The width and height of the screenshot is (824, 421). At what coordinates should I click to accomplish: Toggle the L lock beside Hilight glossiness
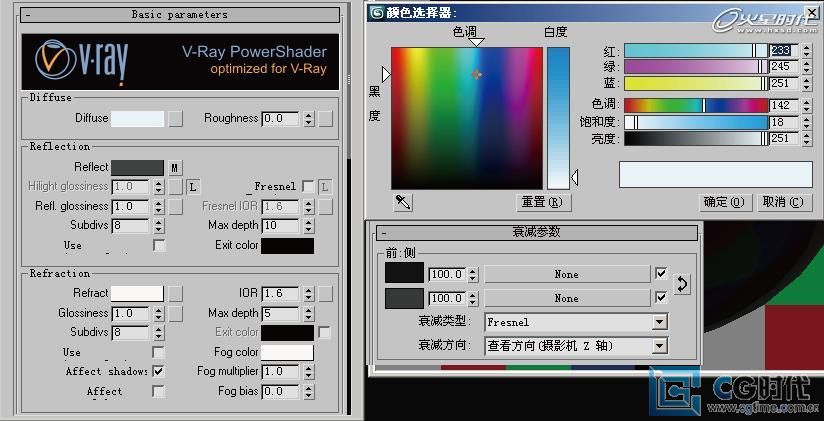[193, 187]
